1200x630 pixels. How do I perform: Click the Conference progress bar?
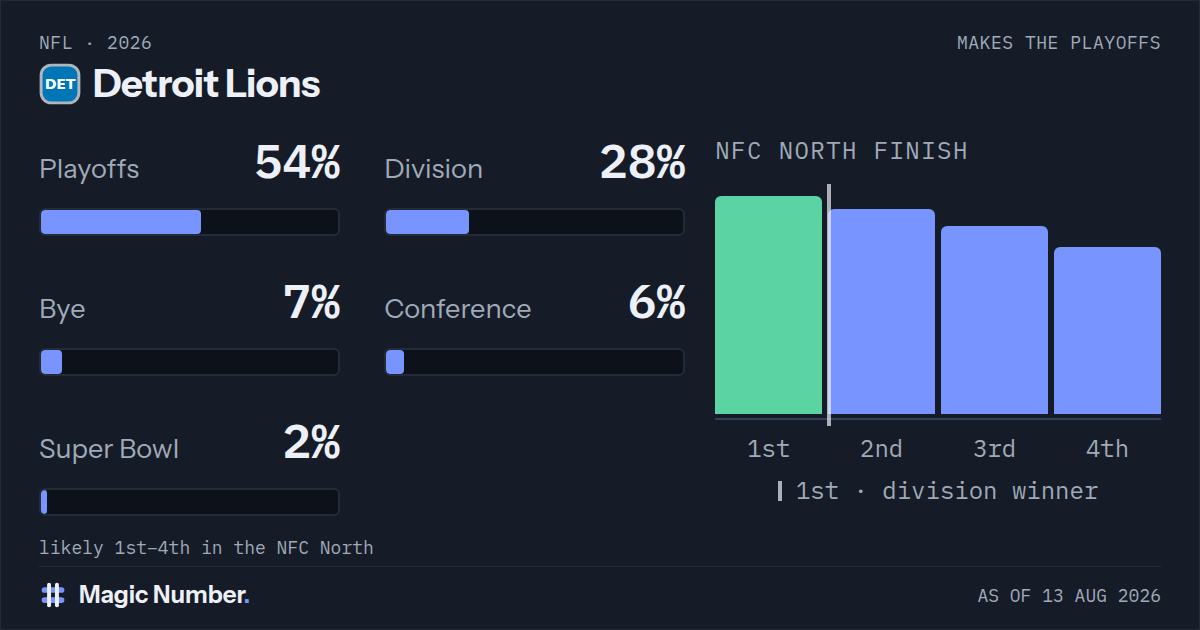tap(535, 362)
